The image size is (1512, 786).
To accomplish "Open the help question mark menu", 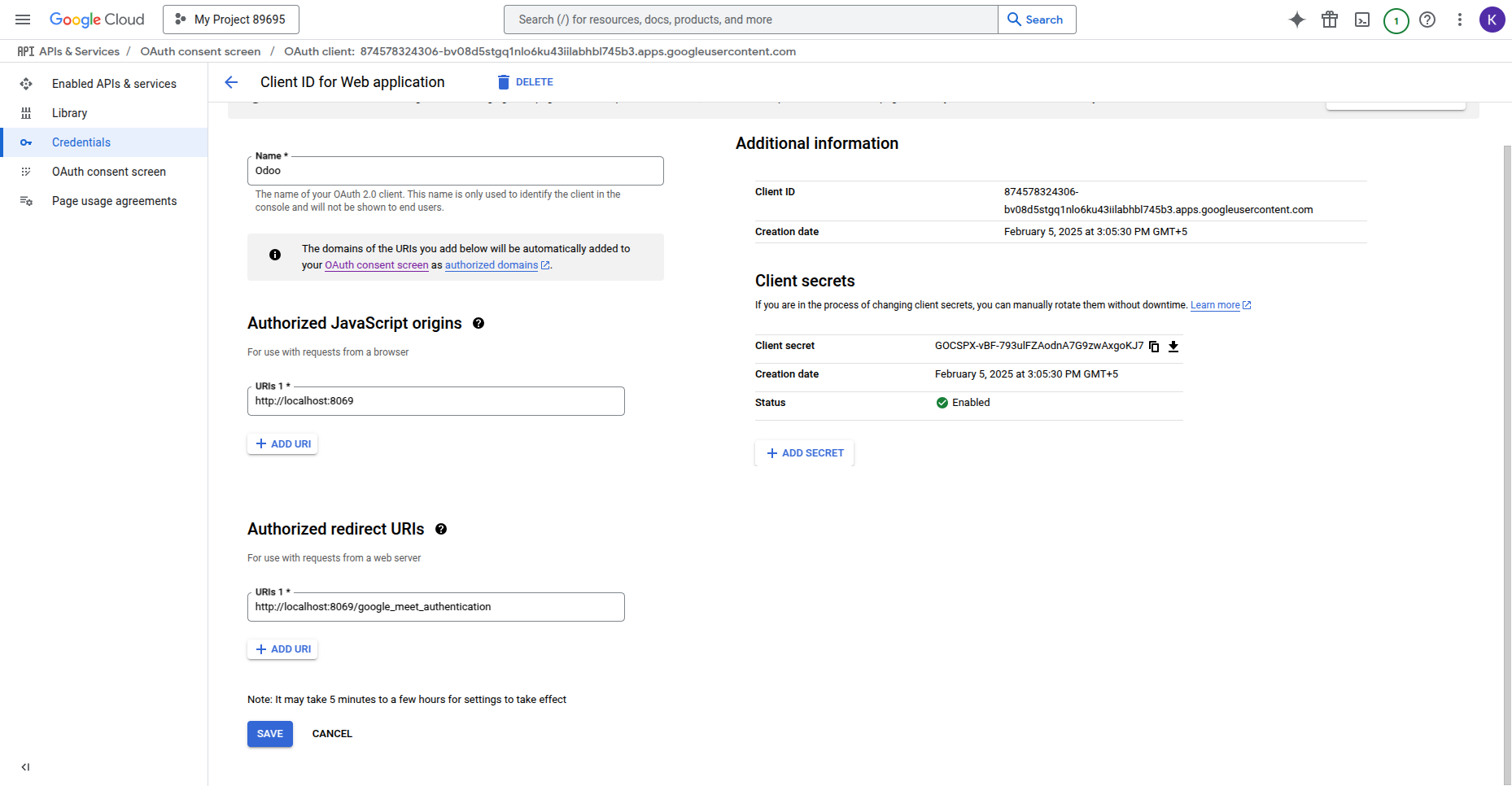I will 1427,20.
